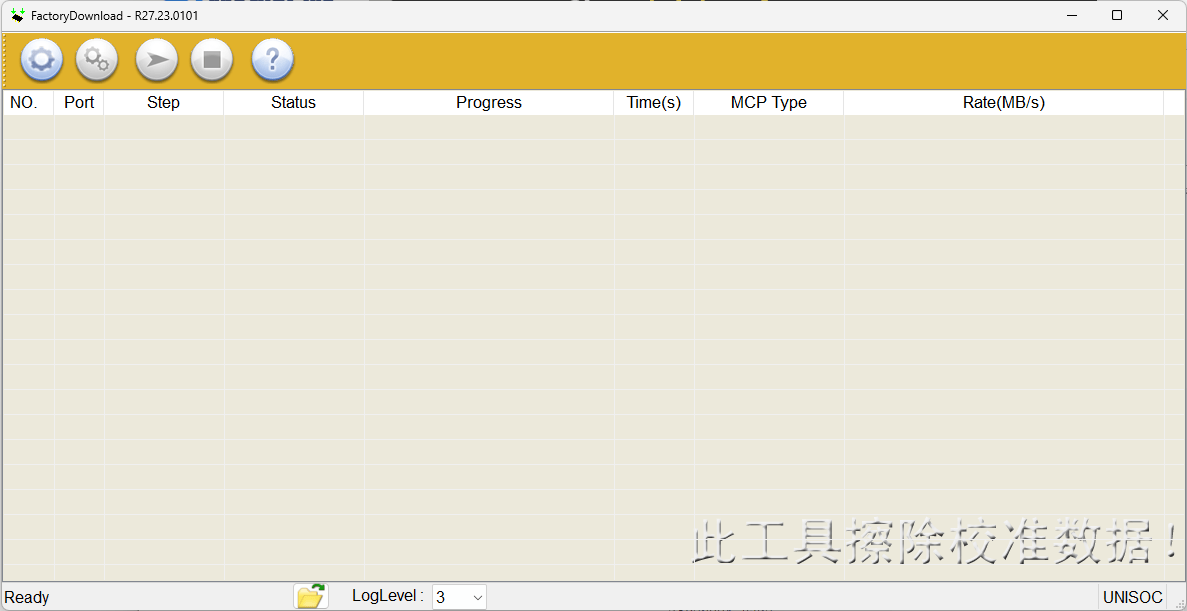Stop the download using the stop square icon
Image resolution: width=1187 pixels, height=611 pixels.
[x=211, y=60]
